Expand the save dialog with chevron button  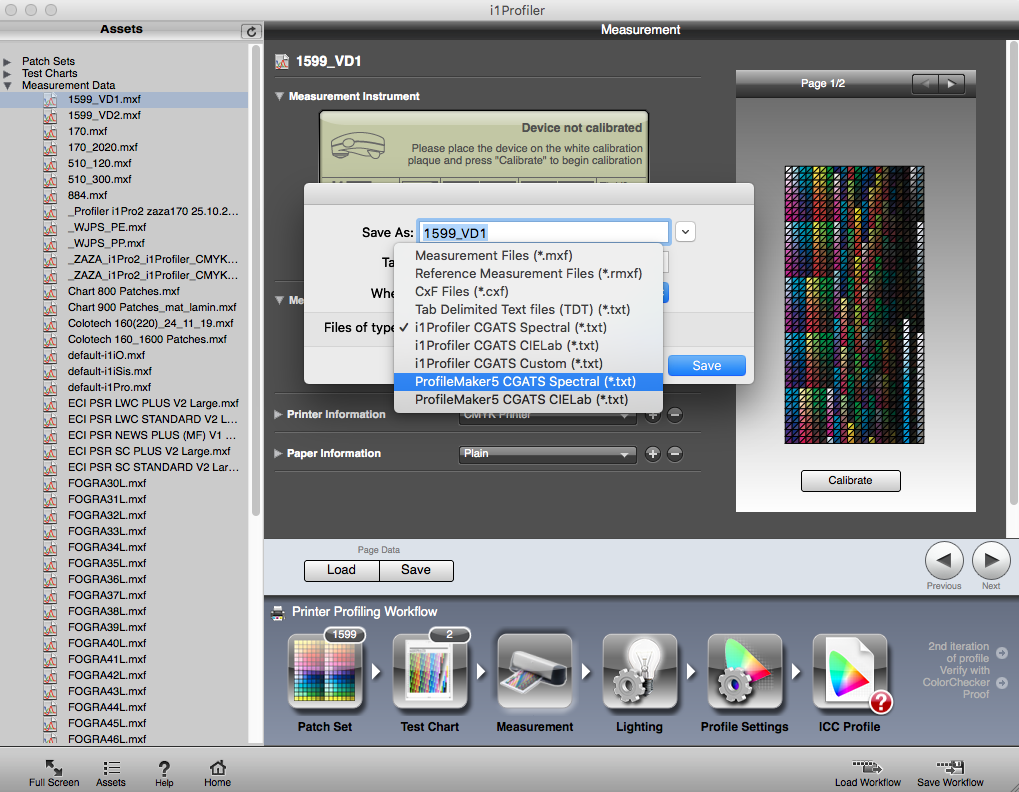click(x=685, y=232)
